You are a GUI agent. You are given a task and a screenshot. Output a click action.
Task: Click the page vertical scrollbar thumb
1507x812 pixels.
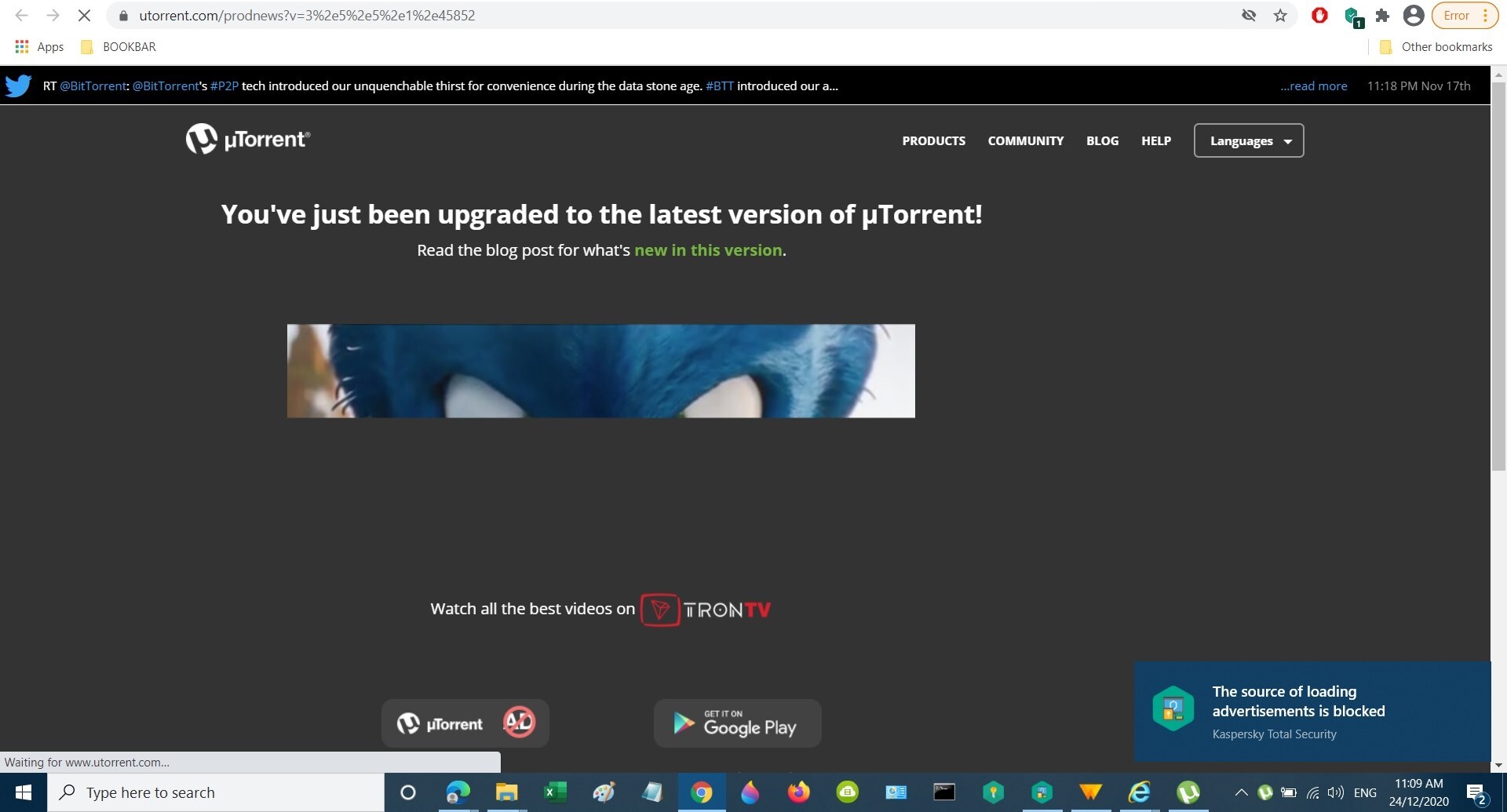1498,275
